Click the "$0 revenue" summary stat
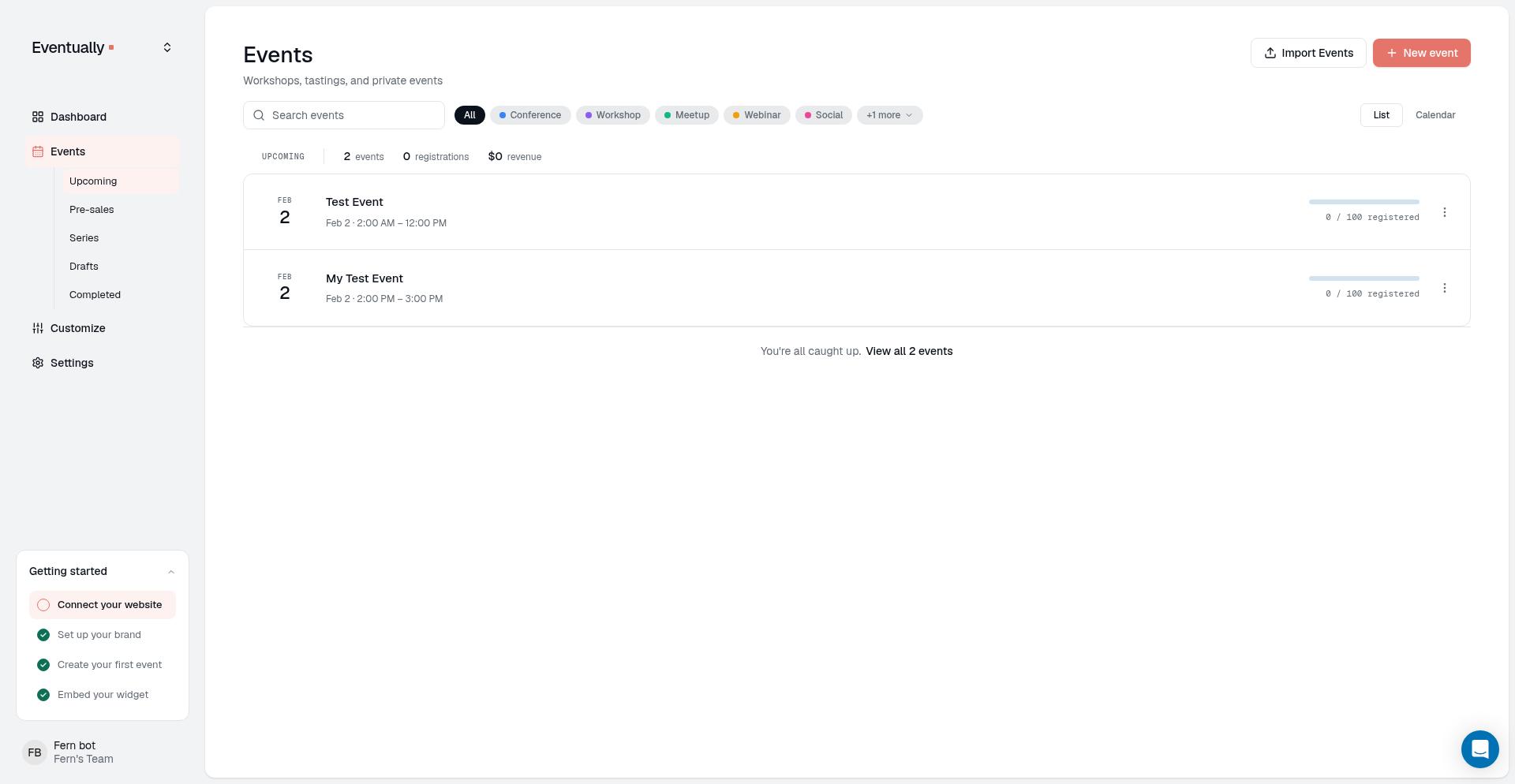 point(514,157)
